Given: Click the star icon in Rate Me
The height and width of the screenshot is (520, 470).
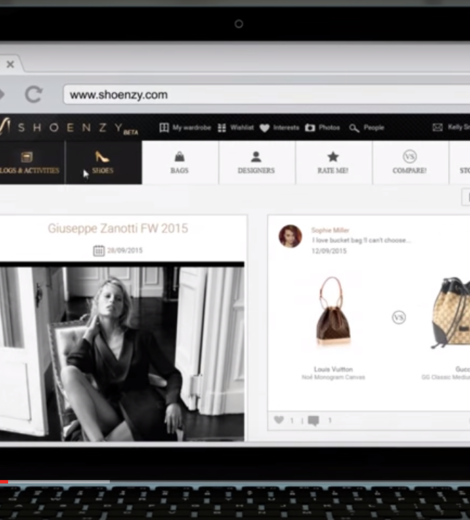Looking at the screenshot, I should [x=333, y=156].
